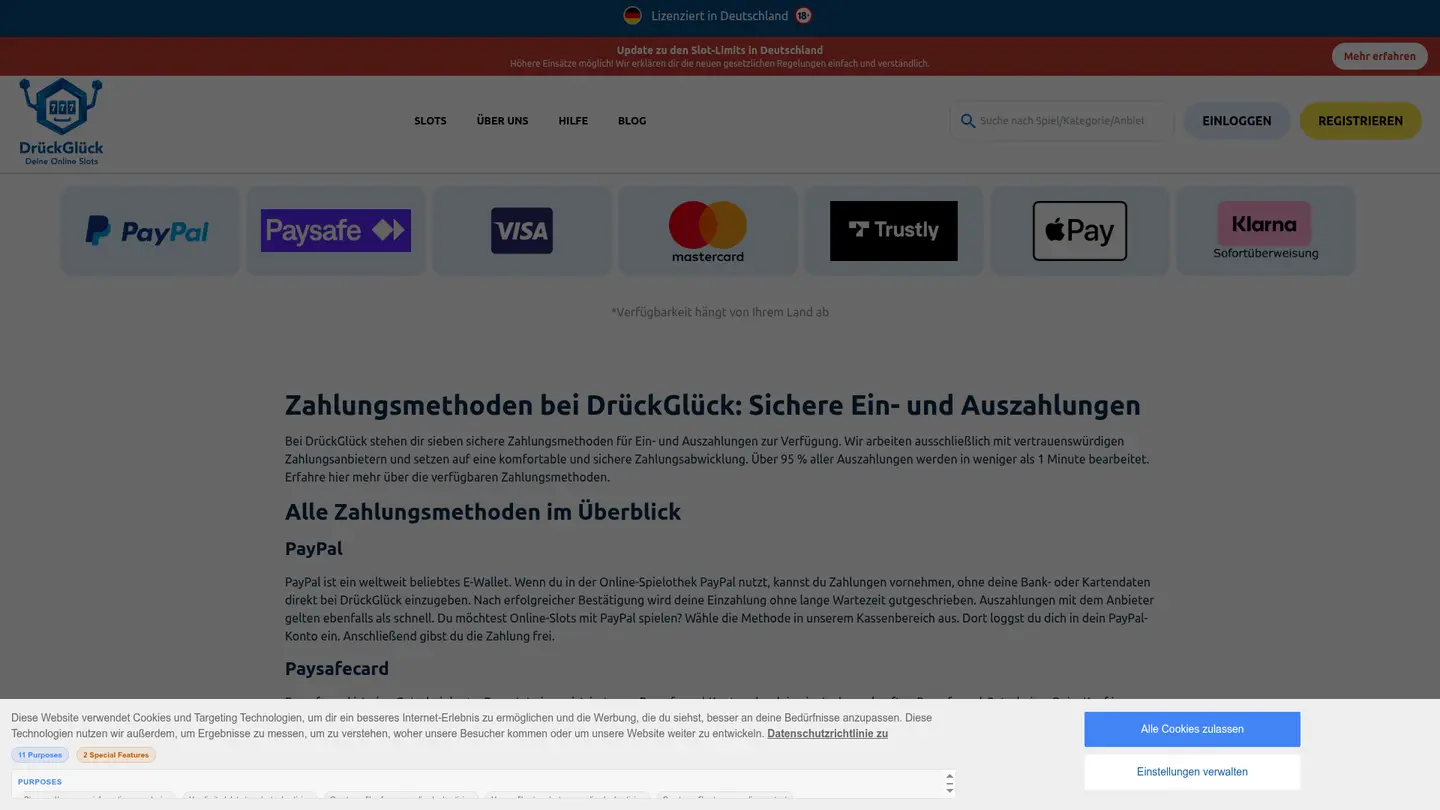Viewport: 1440px width, 810px height.
Task: Click the REGISTRIEREN button
Action: pos(1360,121)
